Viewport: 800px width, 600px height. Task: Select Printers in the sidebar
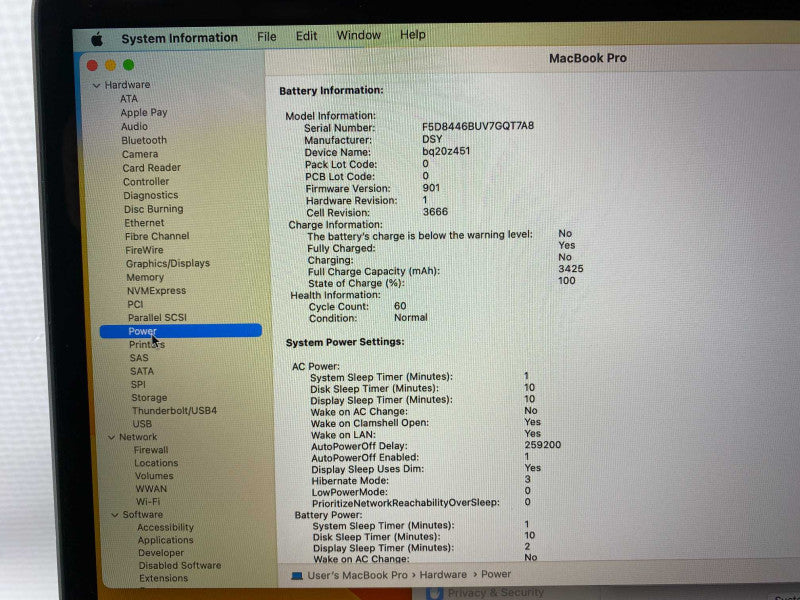[147, 345]
